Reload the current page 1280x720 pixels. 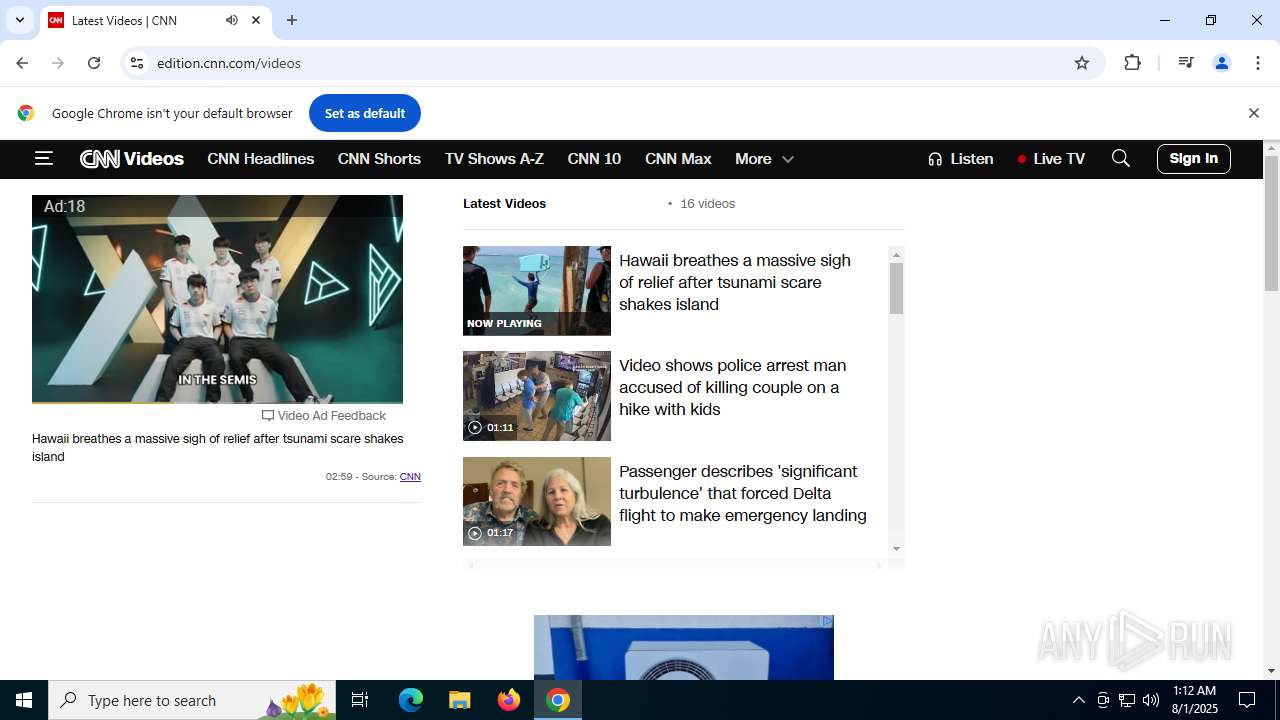pos(94,63)
